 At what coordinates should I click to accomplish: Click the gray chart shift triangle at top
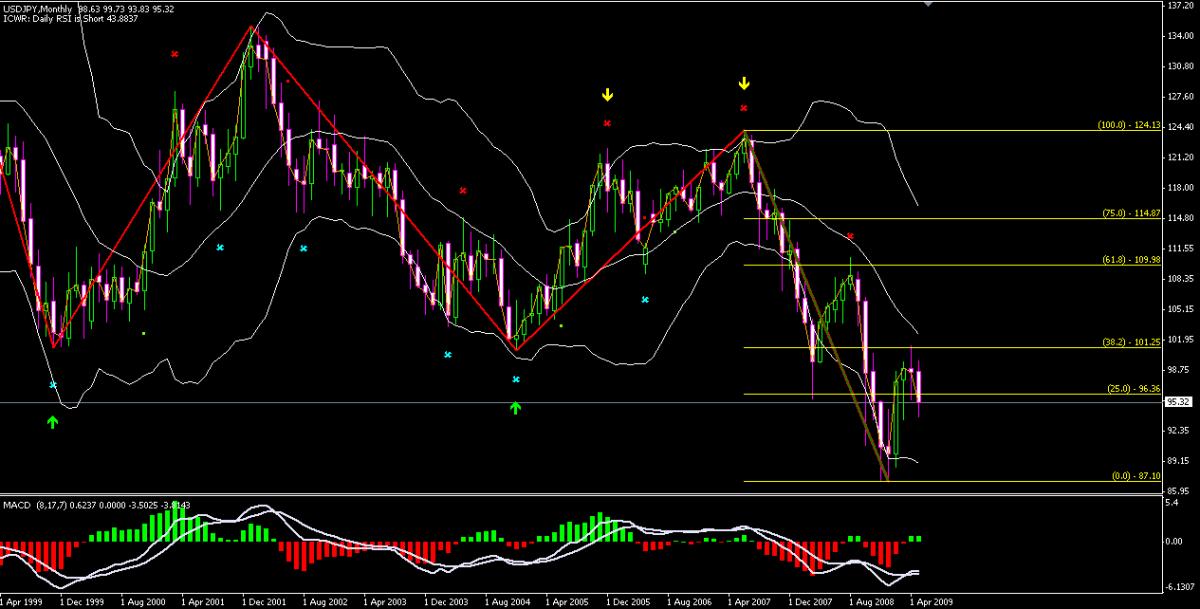coord(929,4)
